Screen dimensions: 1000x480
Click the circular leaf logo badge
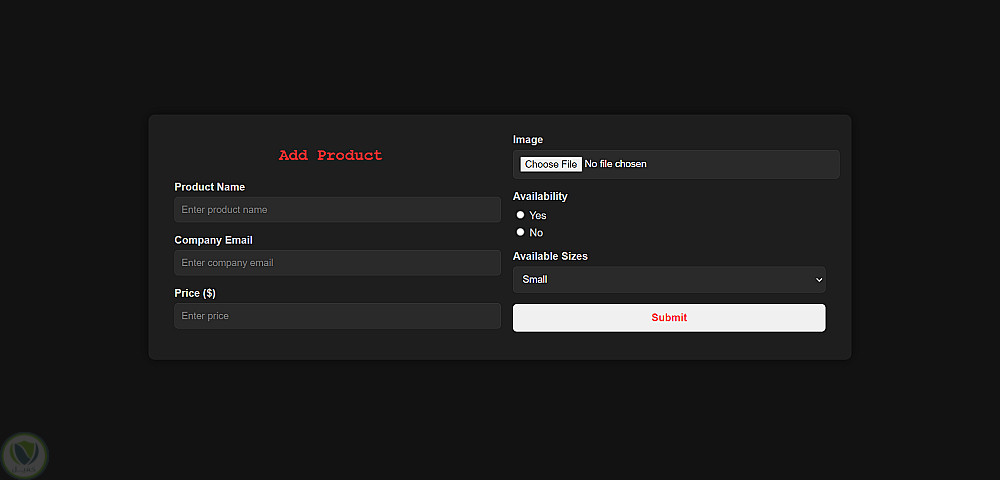pyautogui.click(x=25, y=455)
